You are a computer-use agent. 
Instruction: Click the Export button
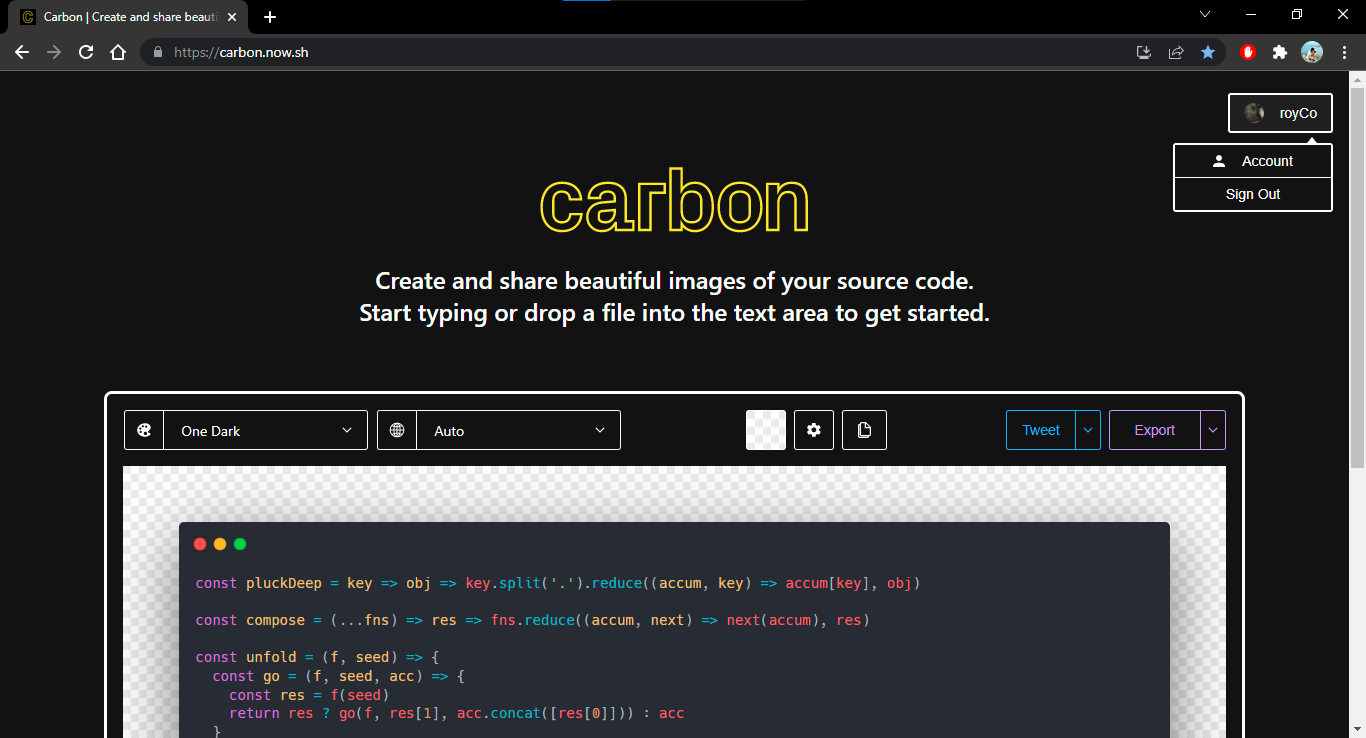[1154, 430]
